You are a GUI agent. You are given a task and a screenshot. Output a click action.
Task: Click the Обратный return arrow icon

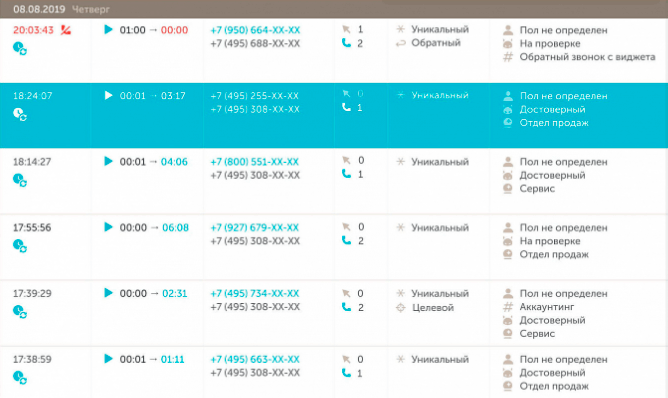tap(400, 43)
